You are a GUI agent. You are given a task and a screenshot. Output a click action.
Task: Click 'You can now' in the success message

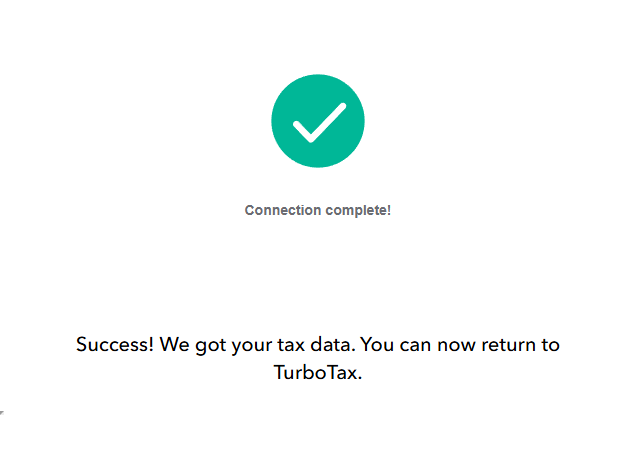(x=418, y=344)
